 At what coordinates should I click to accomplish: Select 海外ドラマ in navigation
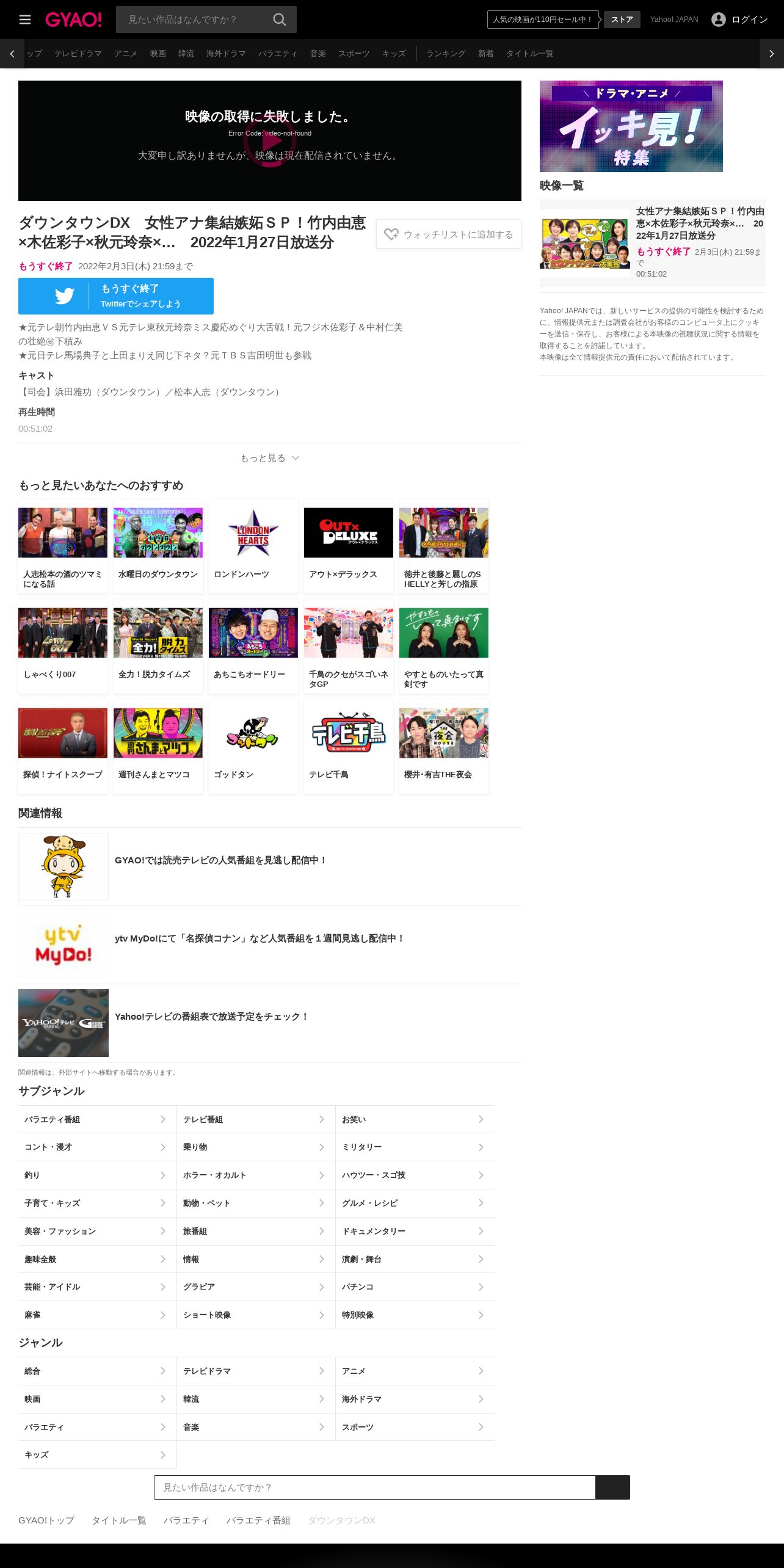click(226, 54)
